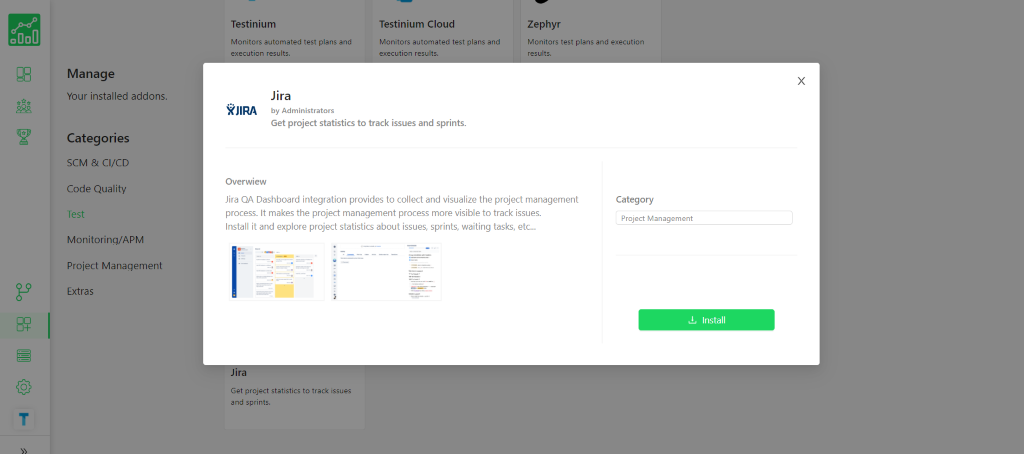Click 'Your installed addons.' text

point(117,97)
